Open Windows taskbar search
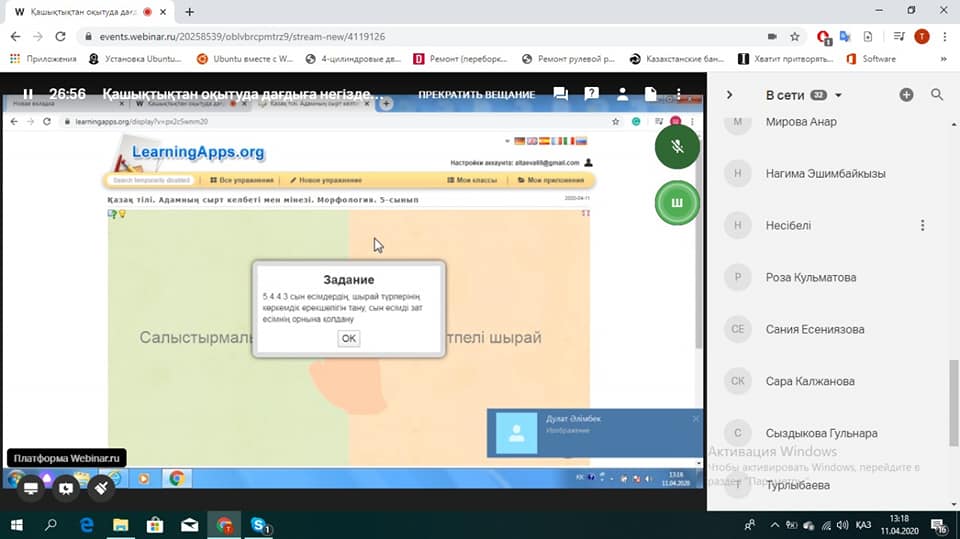Viewport: 960px width, 539px height. 51,525
